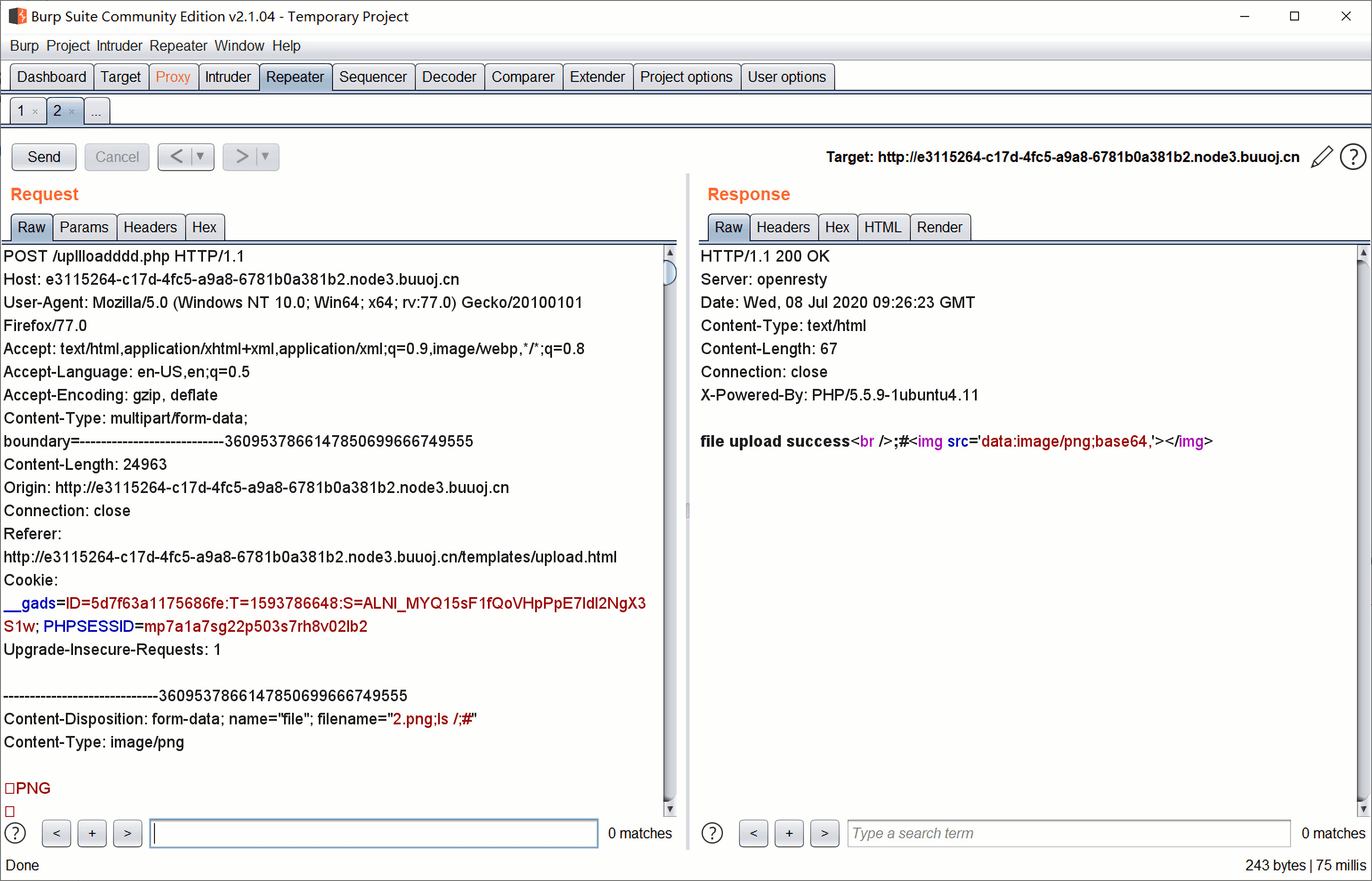Go to previous request history with back arrow
The height and width of the screenshot is (881, 1372).
(x=176, y=157)
